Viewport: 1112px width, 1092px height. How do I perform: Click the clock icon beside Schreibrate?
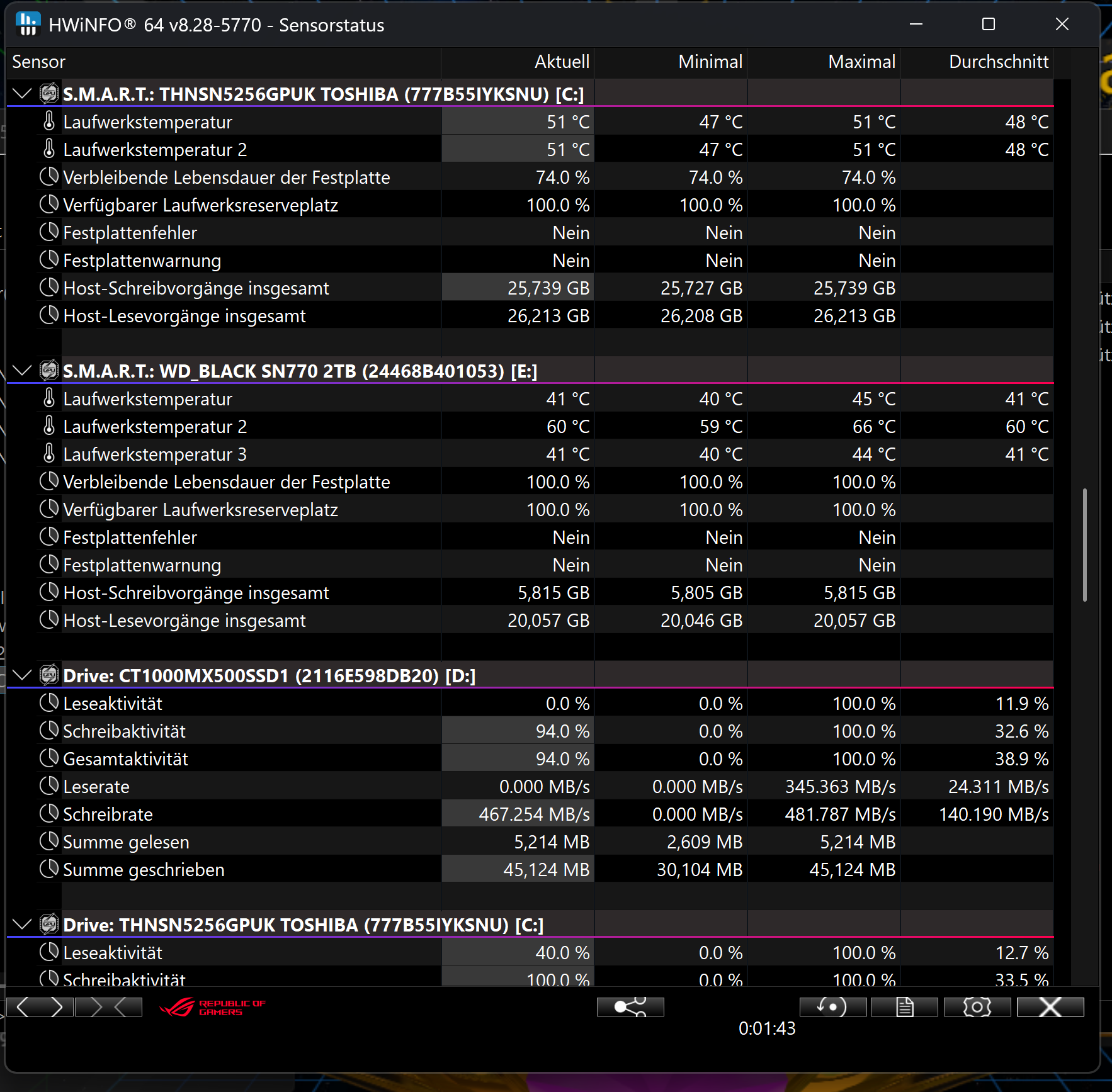click(49, 814)
